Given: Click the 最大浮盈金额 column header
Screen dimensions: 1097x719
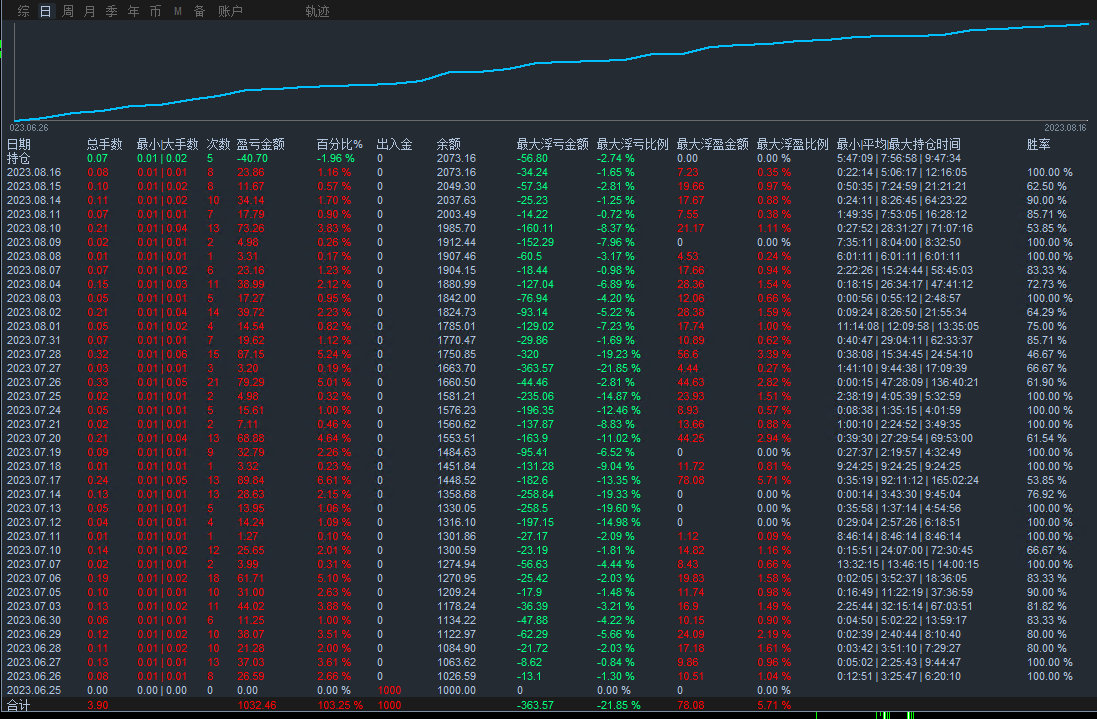Looking at the screenshot, I should (712, 144).
